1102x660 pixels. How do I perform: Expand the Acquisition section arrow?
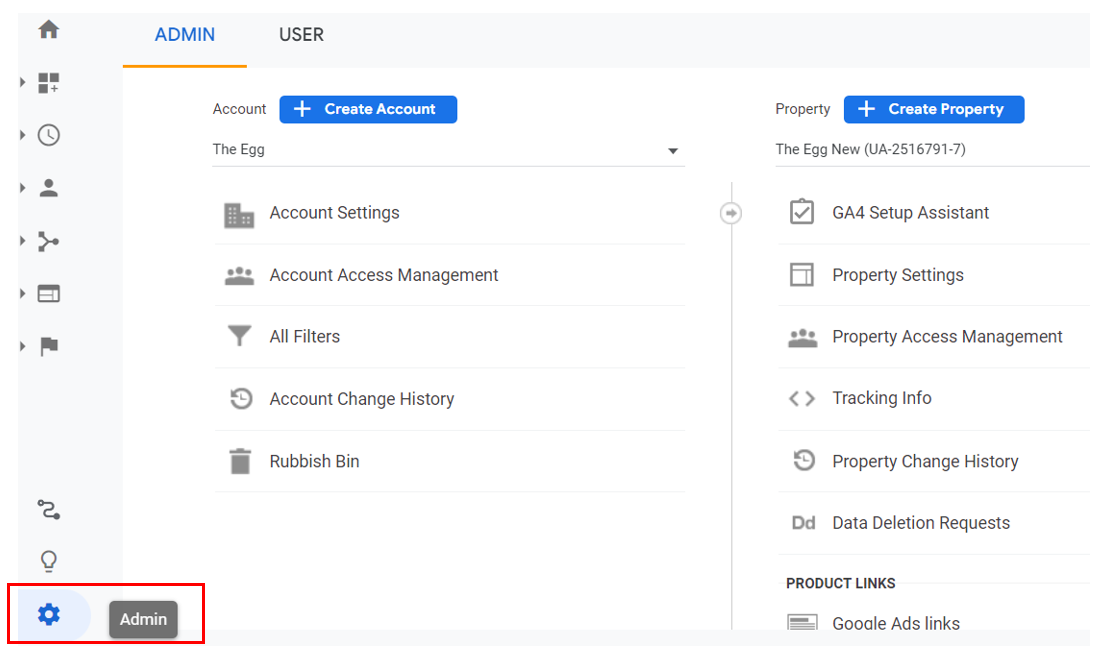click(22, 241)
